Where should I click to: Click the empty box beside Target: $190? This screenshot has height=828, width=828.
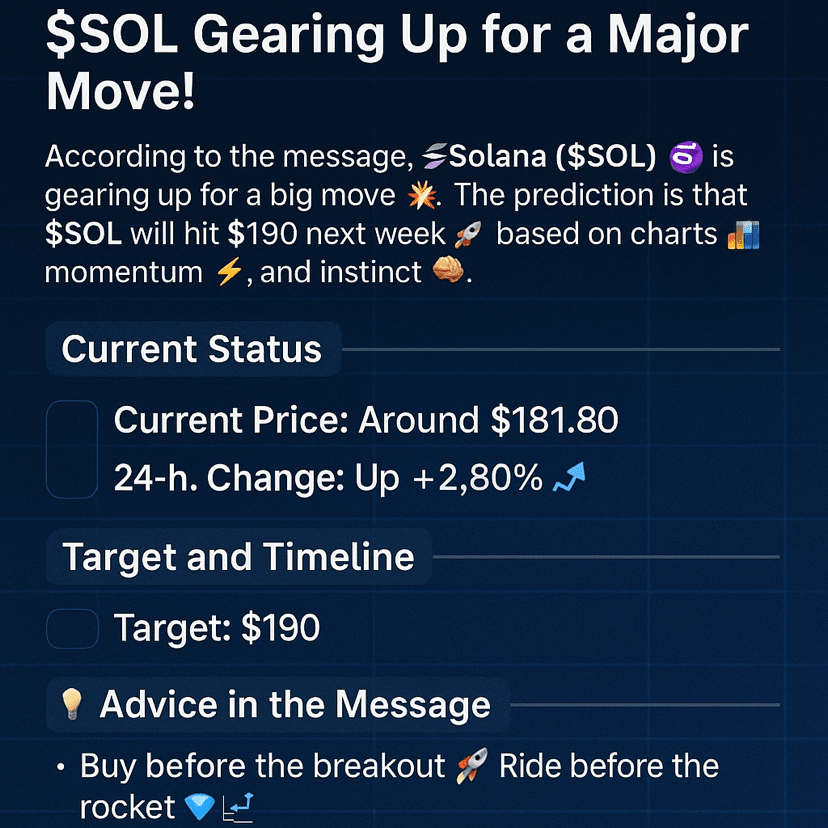[x=72, y=628]
